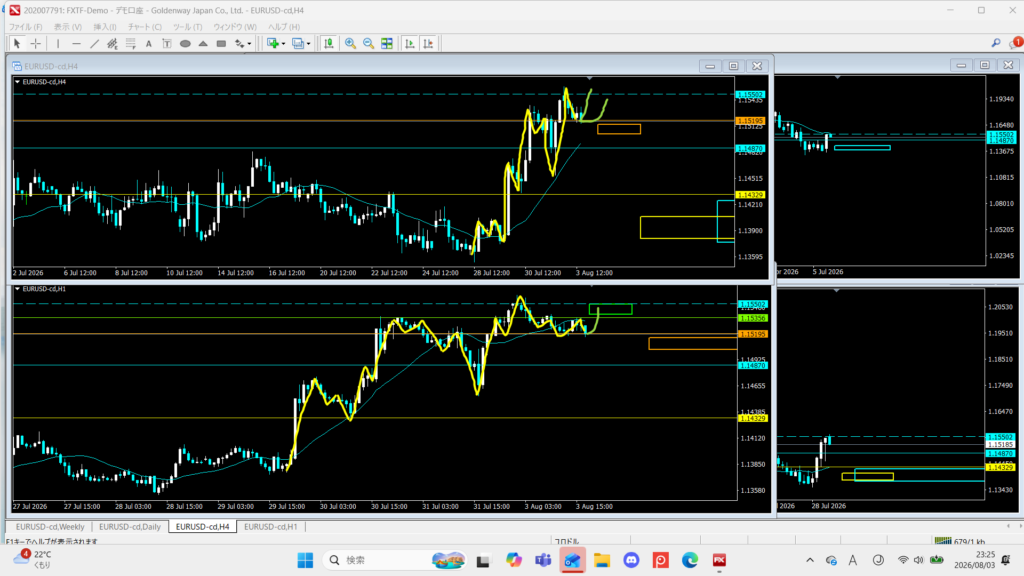Click the chart tabs left scroll arrow
This screenshot has height=576, width=1024.
click(1008, 526)
